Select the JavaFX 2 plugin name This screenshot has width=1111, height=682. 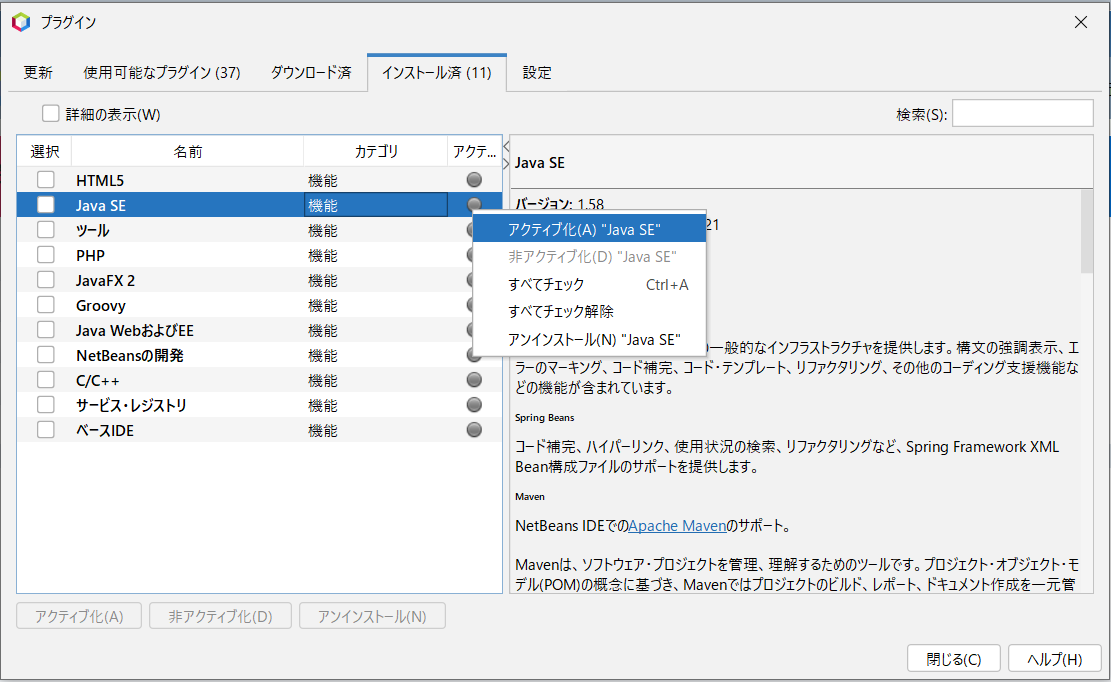[105, 280]
